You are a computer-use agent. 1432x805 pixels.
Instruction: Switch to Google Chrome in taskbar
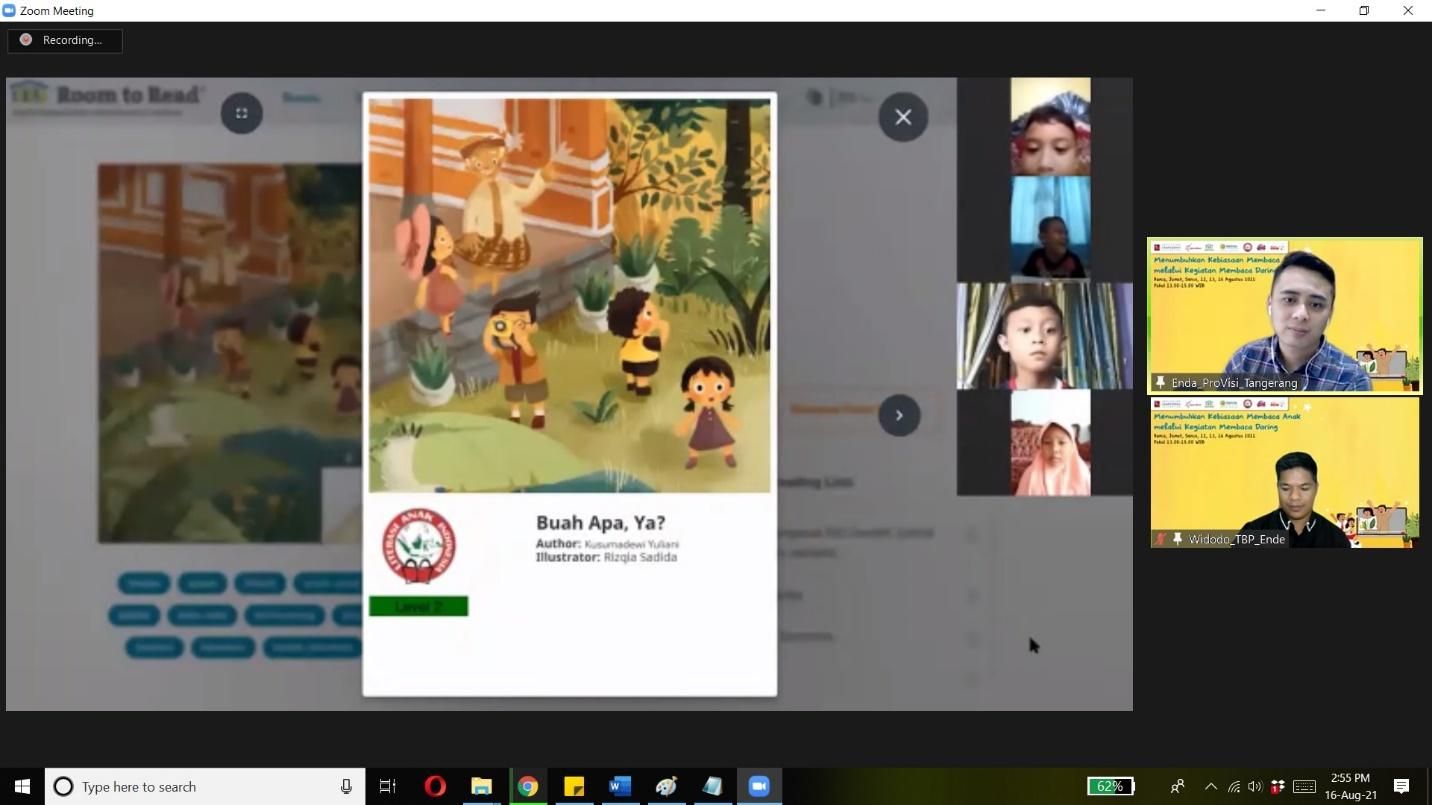tap(527, 787)
